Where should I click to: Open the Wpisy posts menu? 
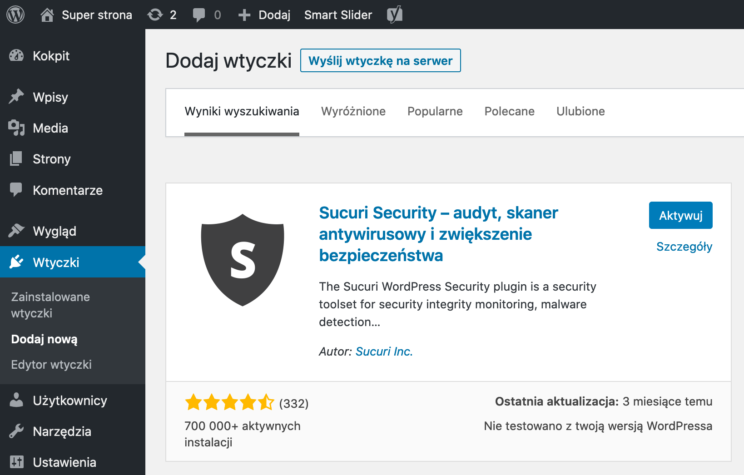[50, 97]
